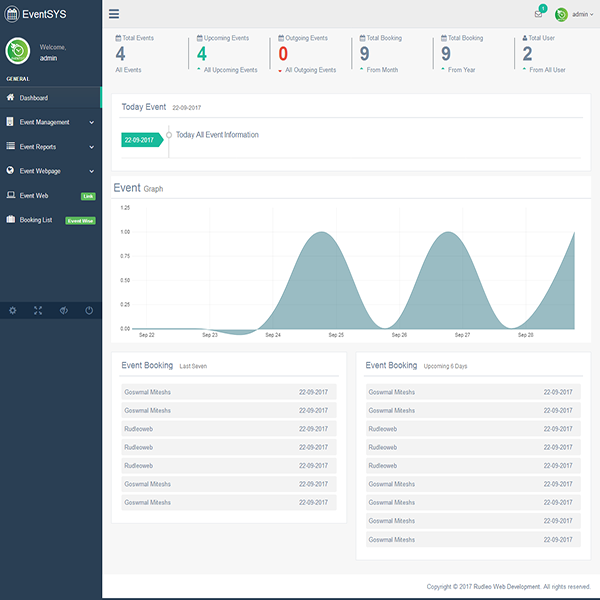Expand Event Reports chevron
Screen dimensions: 600x600
click(91, 147)
